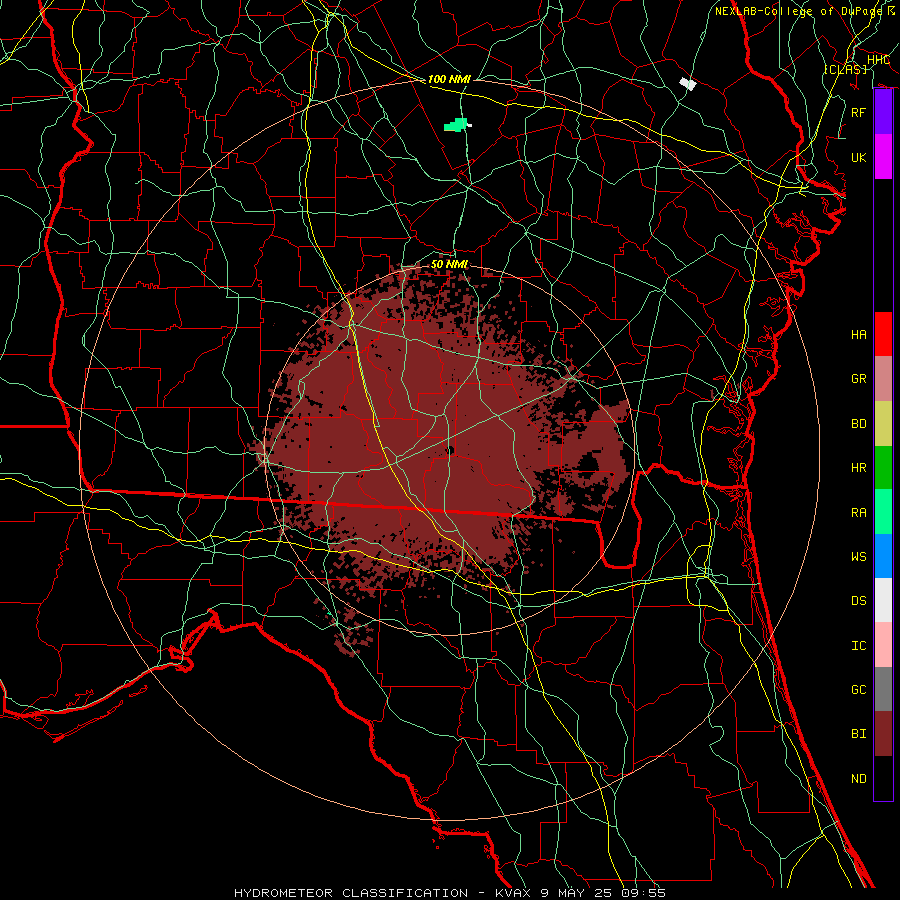Image resolution: width=900 pixels, height=900 pixels.
Task: Click the 'RA' legend label
Action: pyautogui.click(x=859, y=513)
